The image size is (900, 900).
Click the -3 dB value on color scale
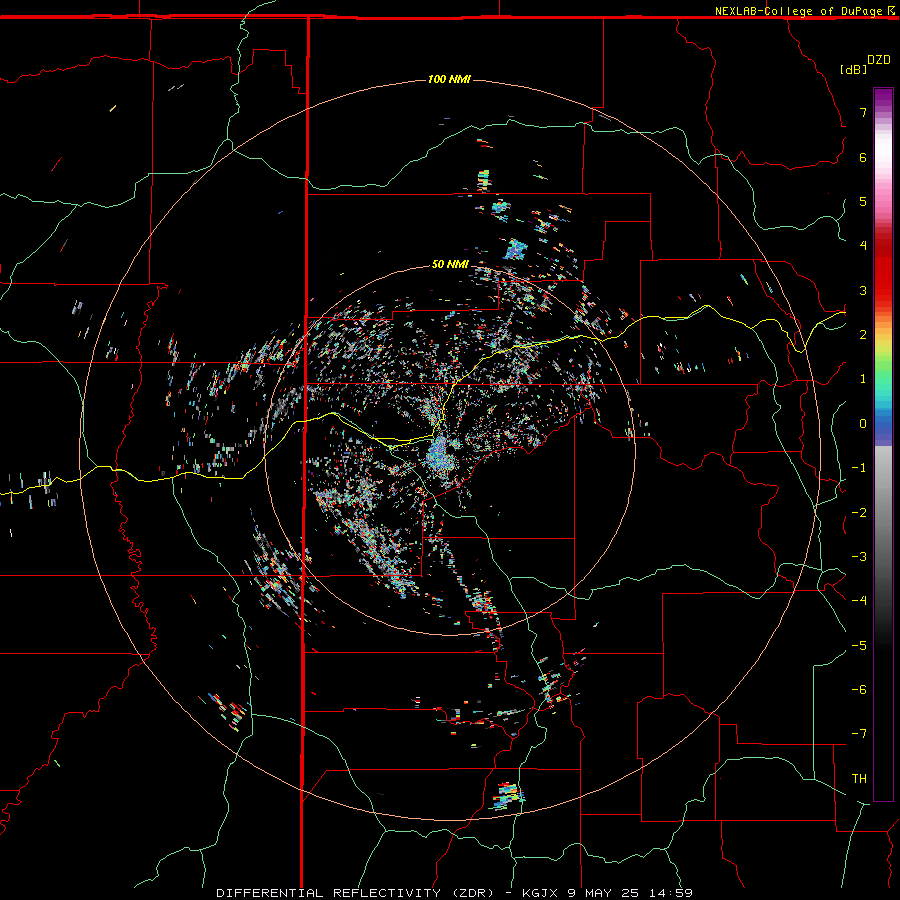859,557
